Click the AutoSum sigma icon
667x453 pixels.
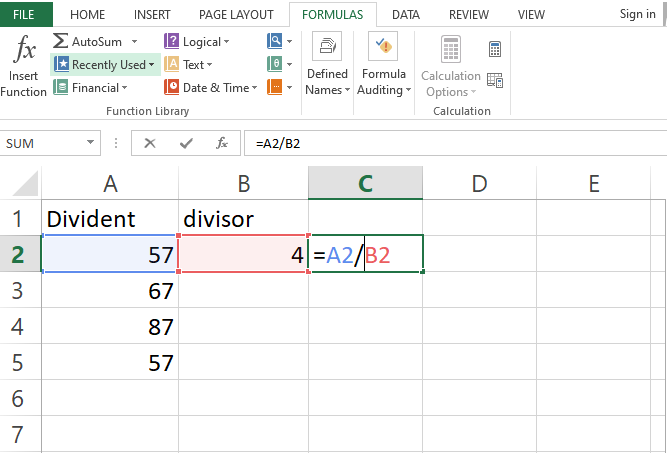point(60,41)
